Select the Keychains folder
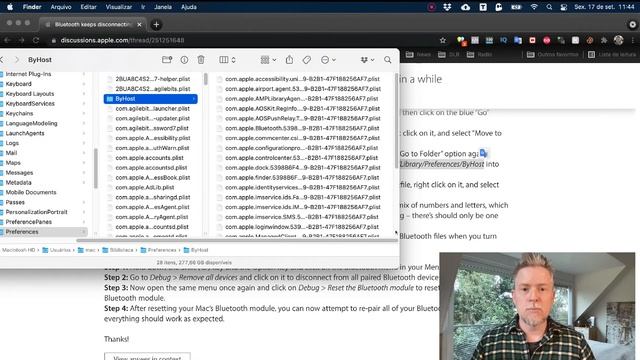Viewport: 640px width, 360px height. [19, 113]
